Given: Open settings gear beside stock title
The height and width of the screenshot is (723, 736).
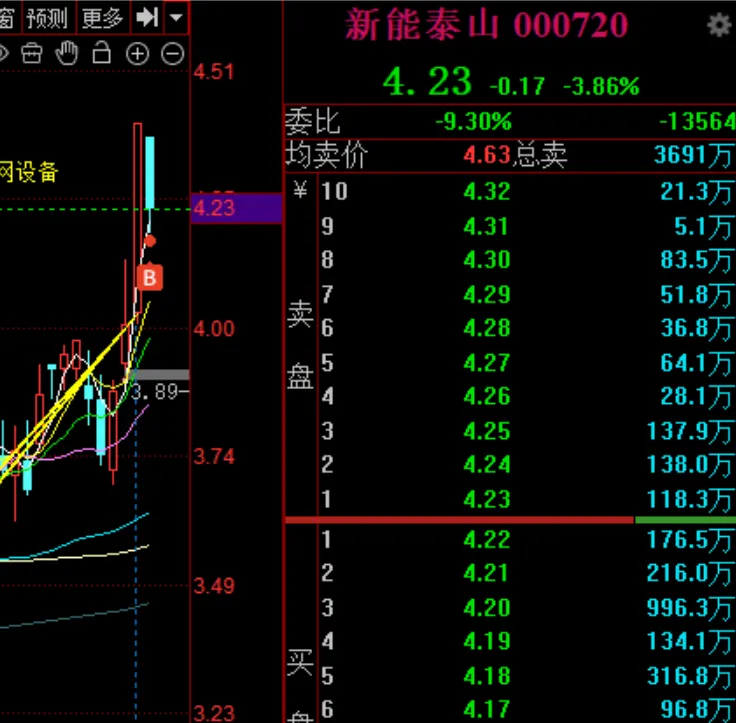Looking at the screenshot, I should coord(718,26).
